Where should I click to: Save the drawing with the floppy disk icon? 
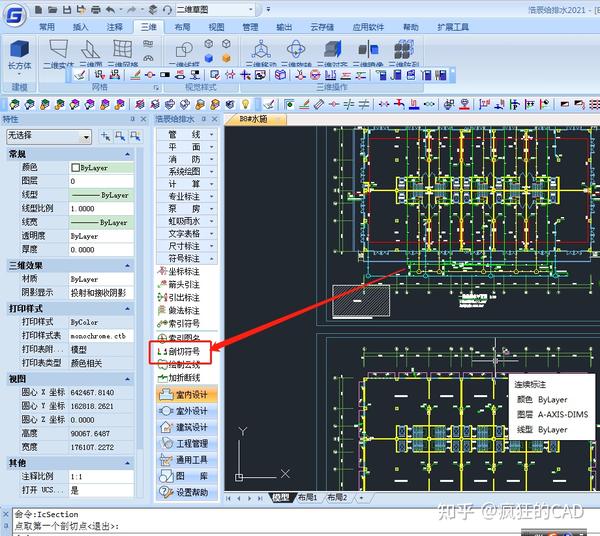click(x=67, y=9)
